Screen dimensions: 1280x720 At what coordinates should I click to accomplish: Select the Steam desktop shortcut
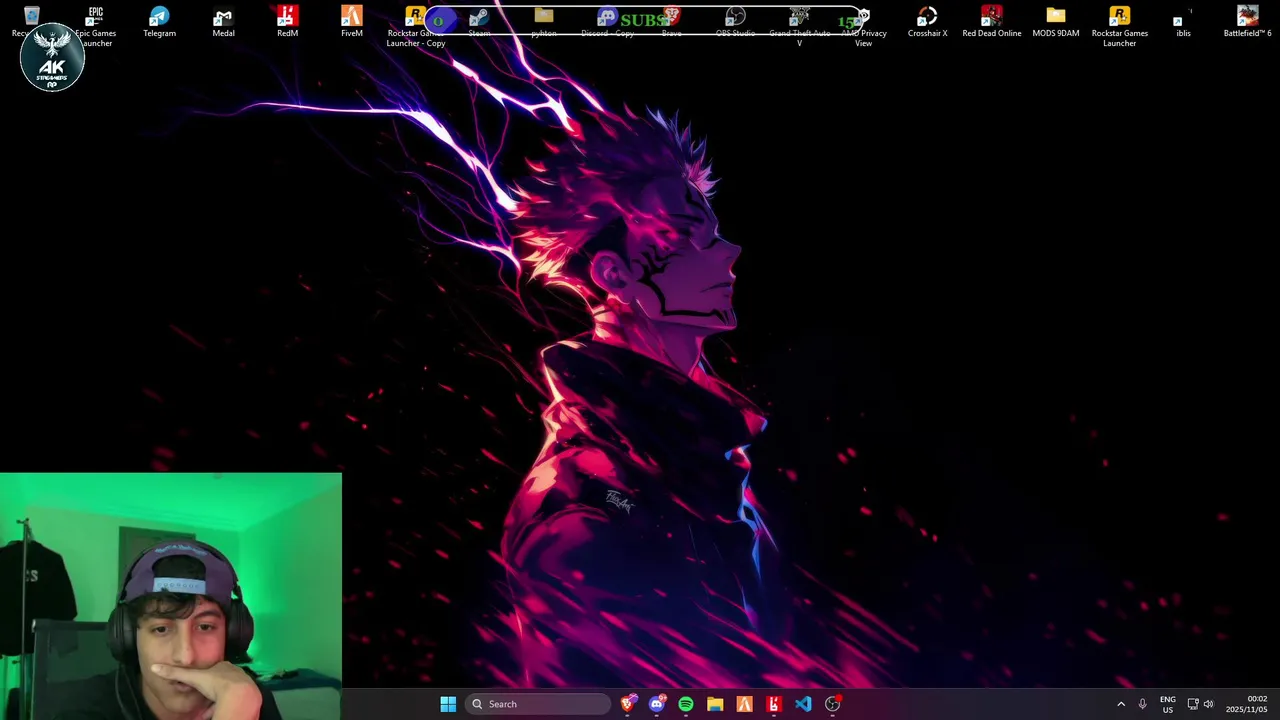pos(479,22)
